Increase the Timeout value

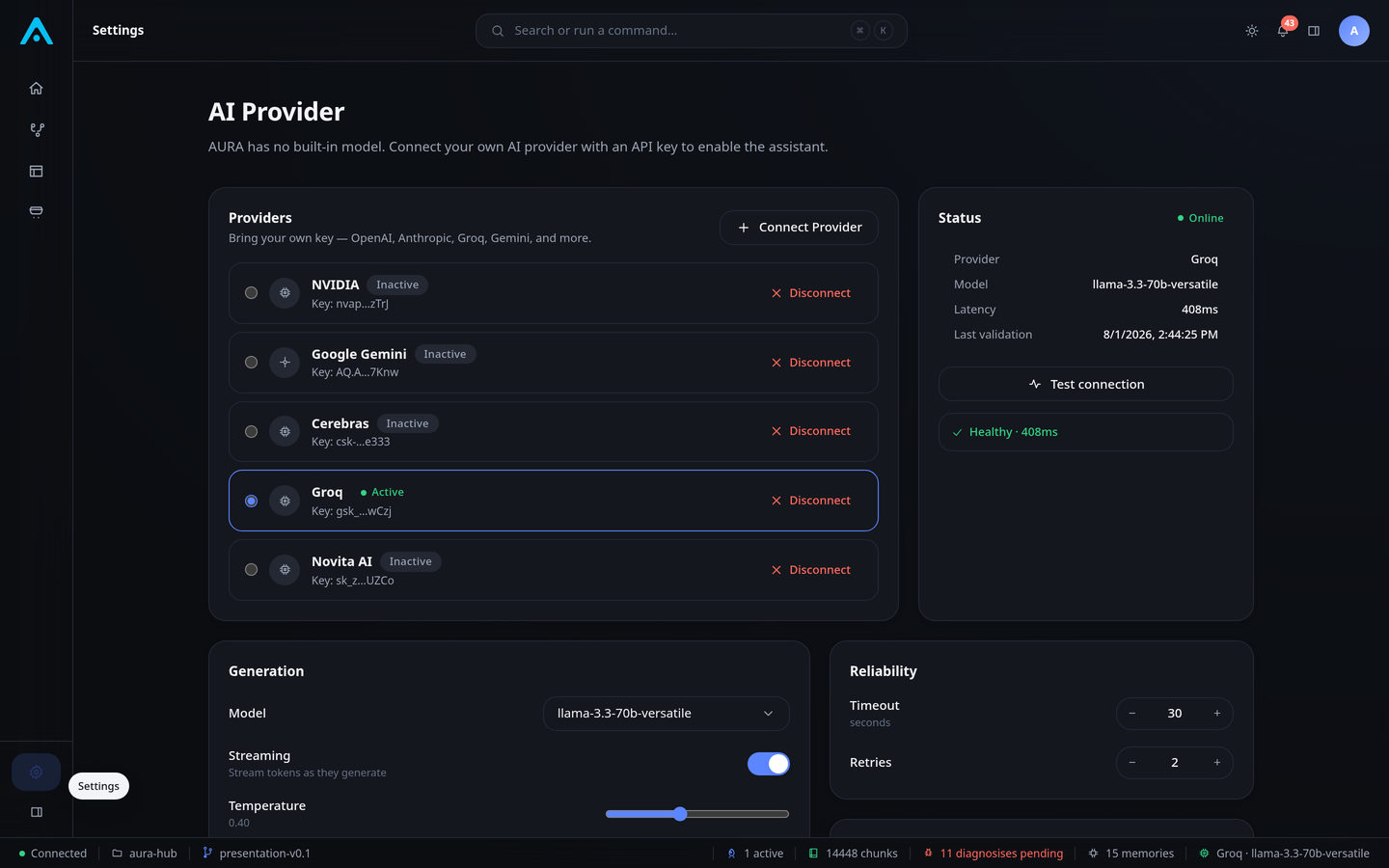click(x=1217, y=714)
